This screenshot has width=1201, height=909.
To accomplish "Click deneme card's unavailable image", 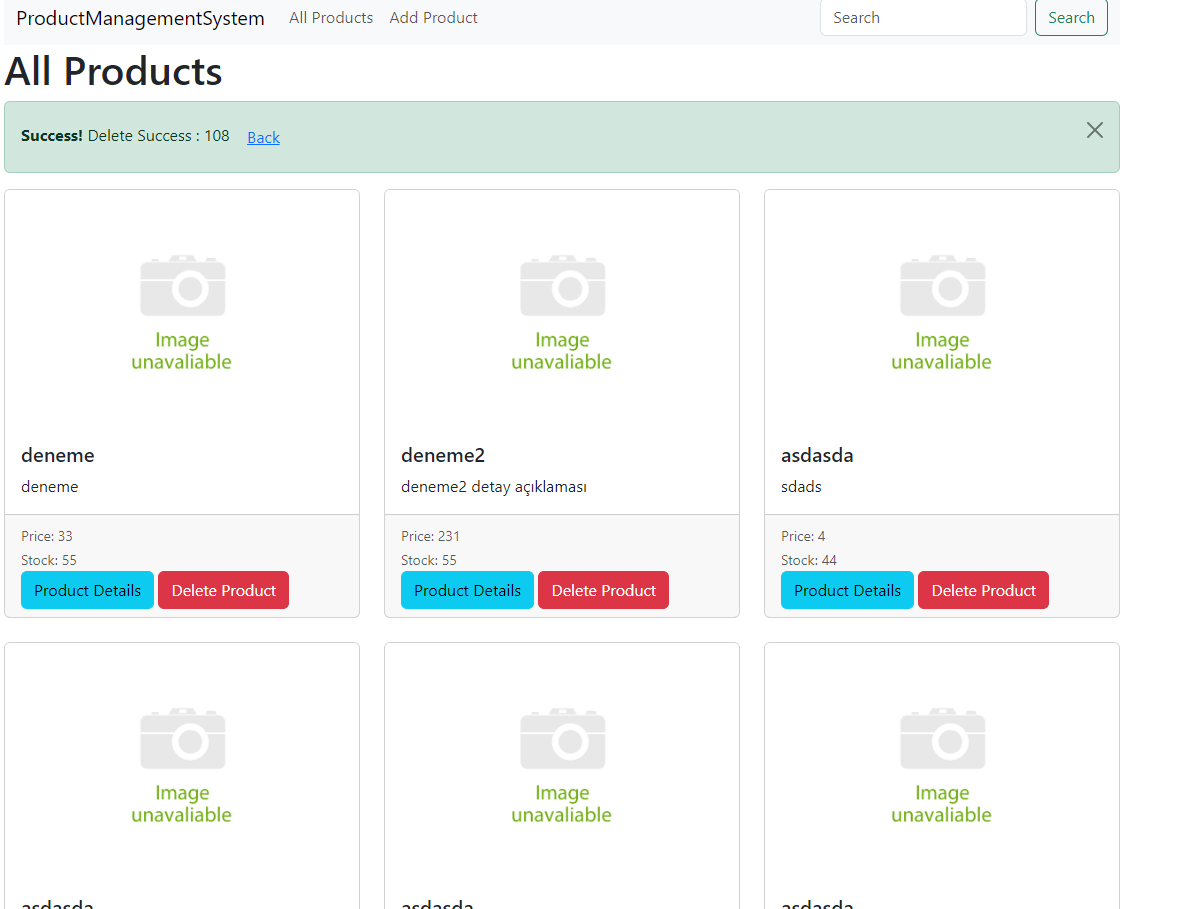I will 182,313.
